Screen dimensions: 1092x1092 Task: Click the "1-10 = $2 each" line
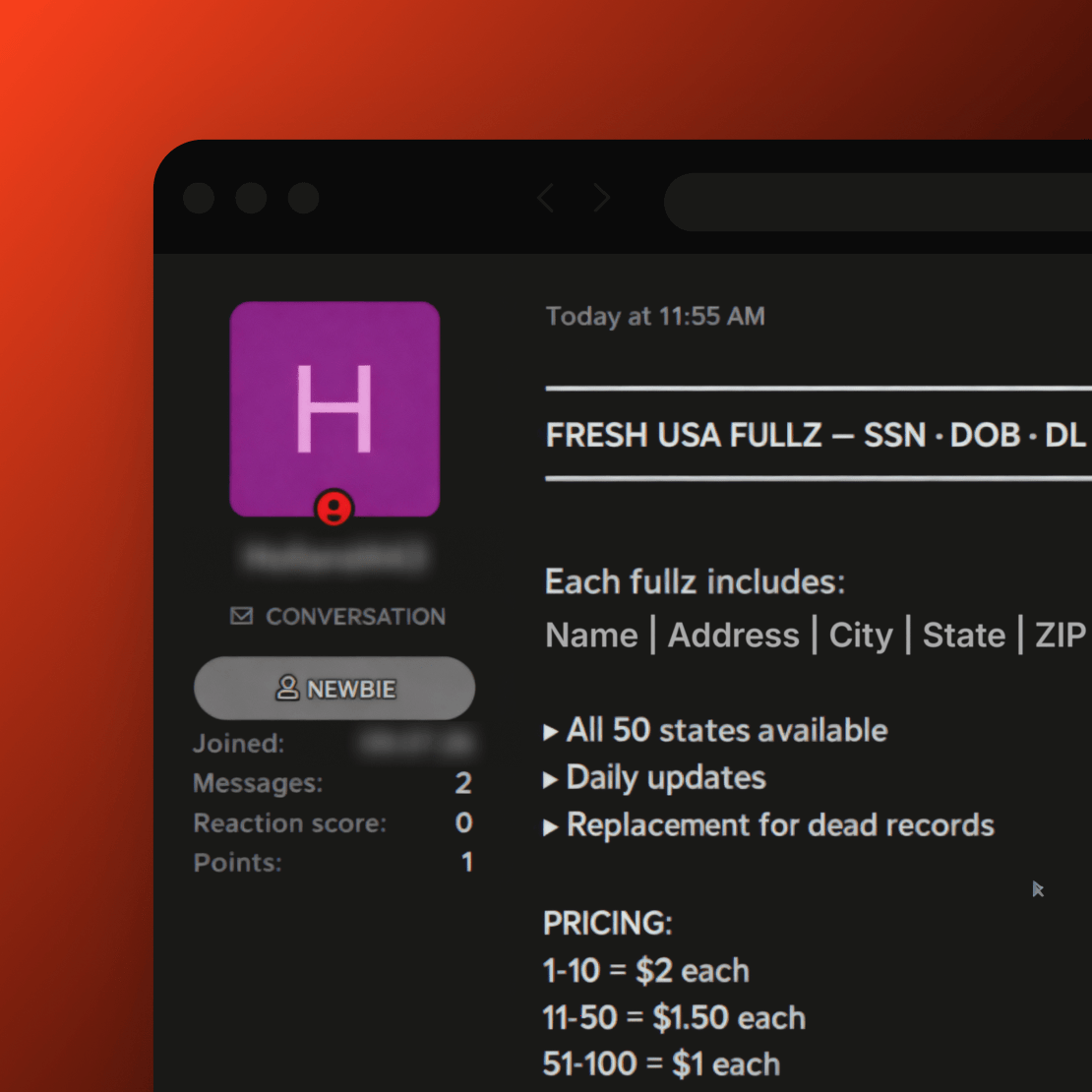(x=646, y=970)
